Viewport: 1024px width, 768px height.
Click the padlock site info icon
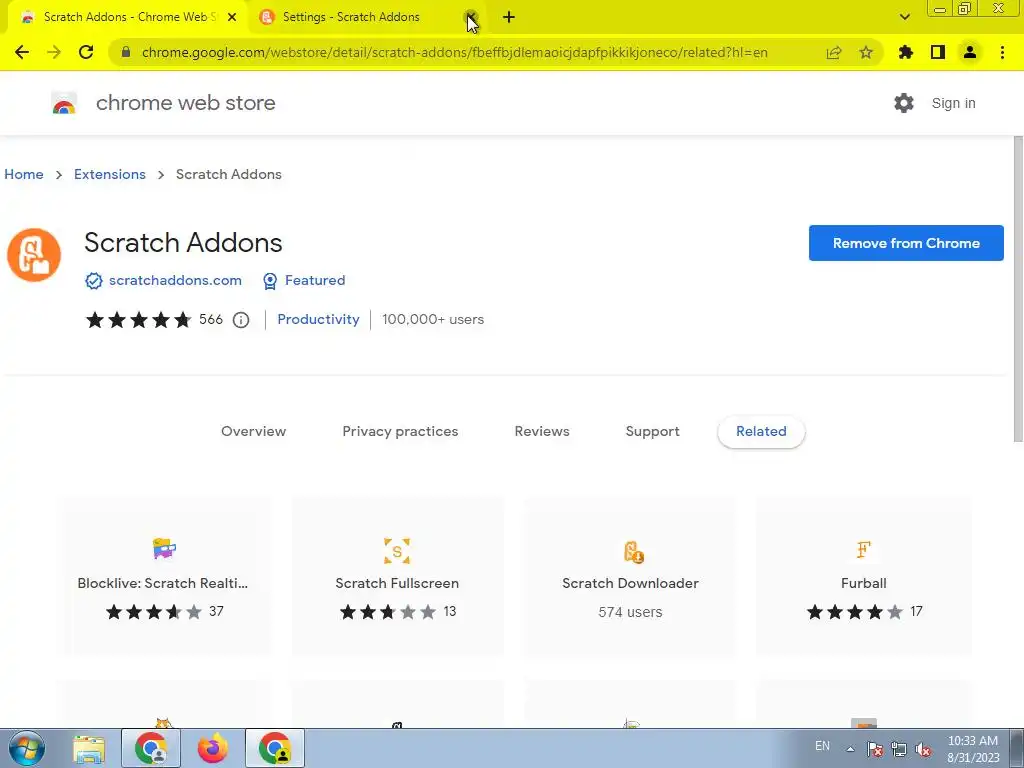click(126, 52)
